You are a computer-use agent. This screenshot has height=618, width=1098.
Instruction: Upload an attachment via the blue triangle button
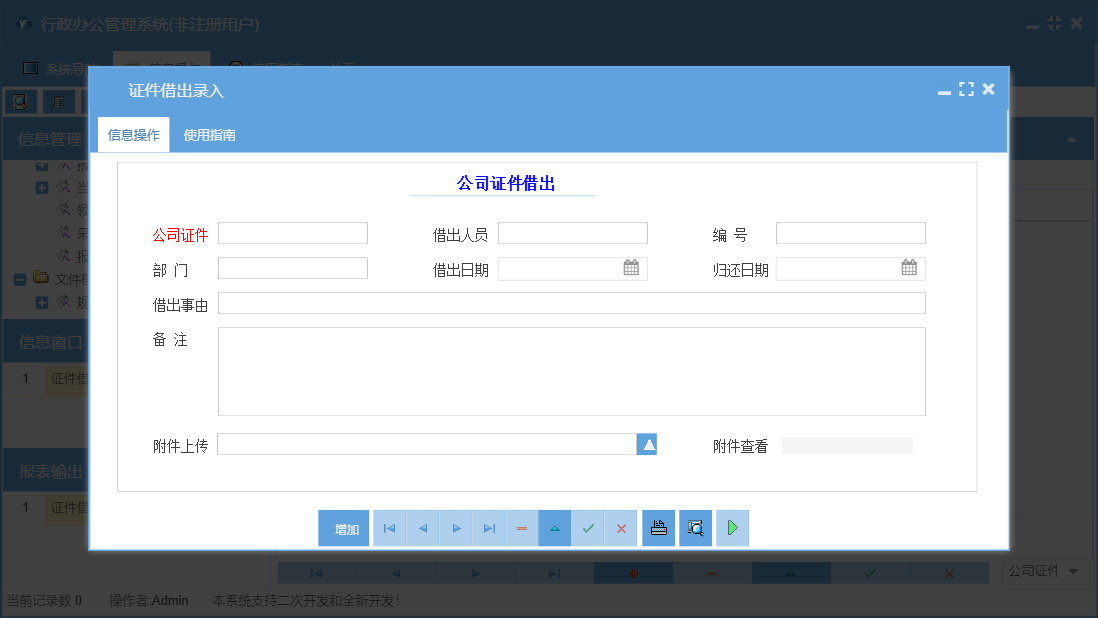pyautogui.click(x=647, y=443)
